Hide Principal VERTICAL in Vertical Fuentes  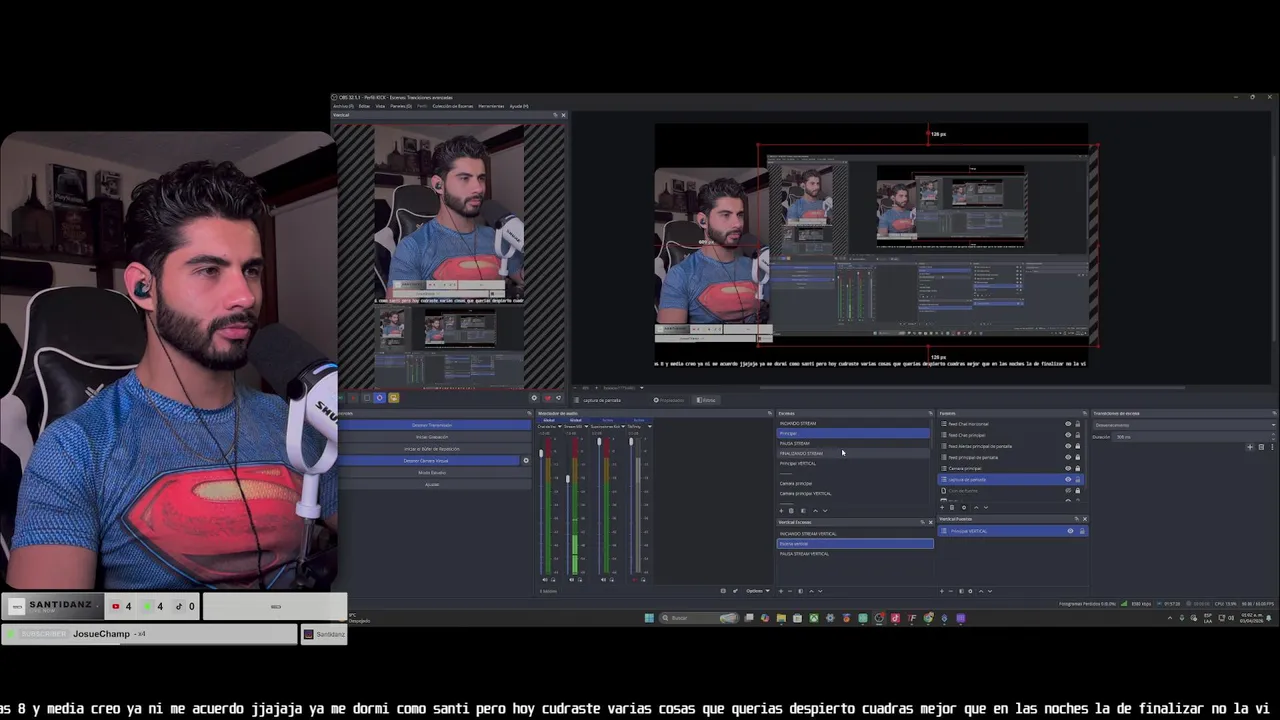point(1070,531)
